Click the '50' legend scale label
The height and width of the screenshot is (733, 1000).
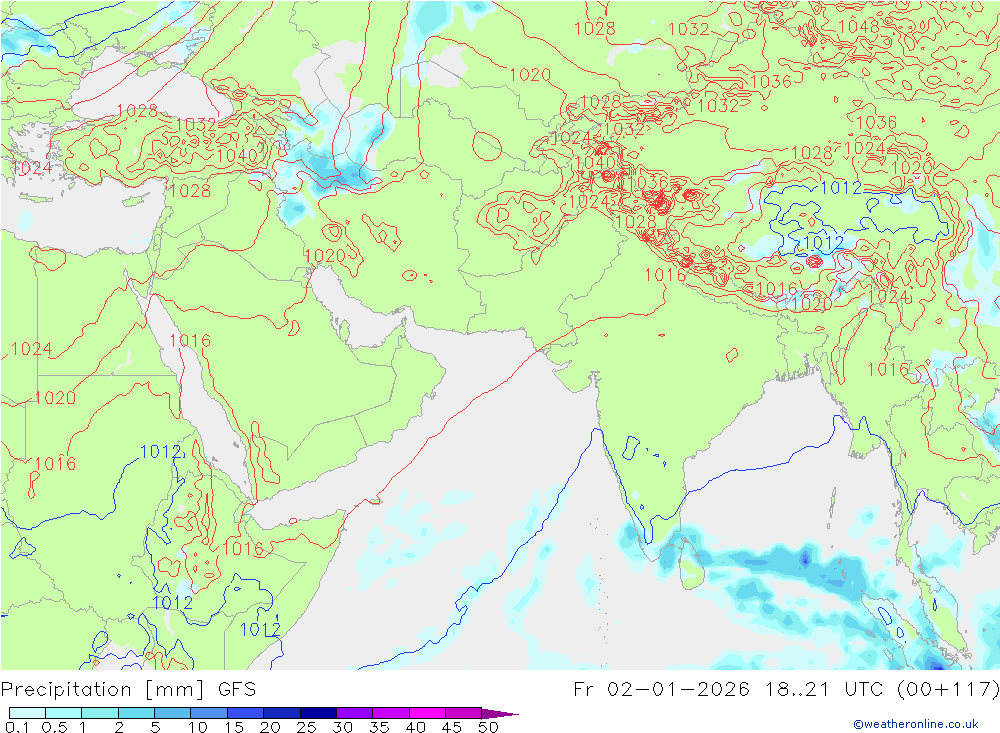[488, 727]
